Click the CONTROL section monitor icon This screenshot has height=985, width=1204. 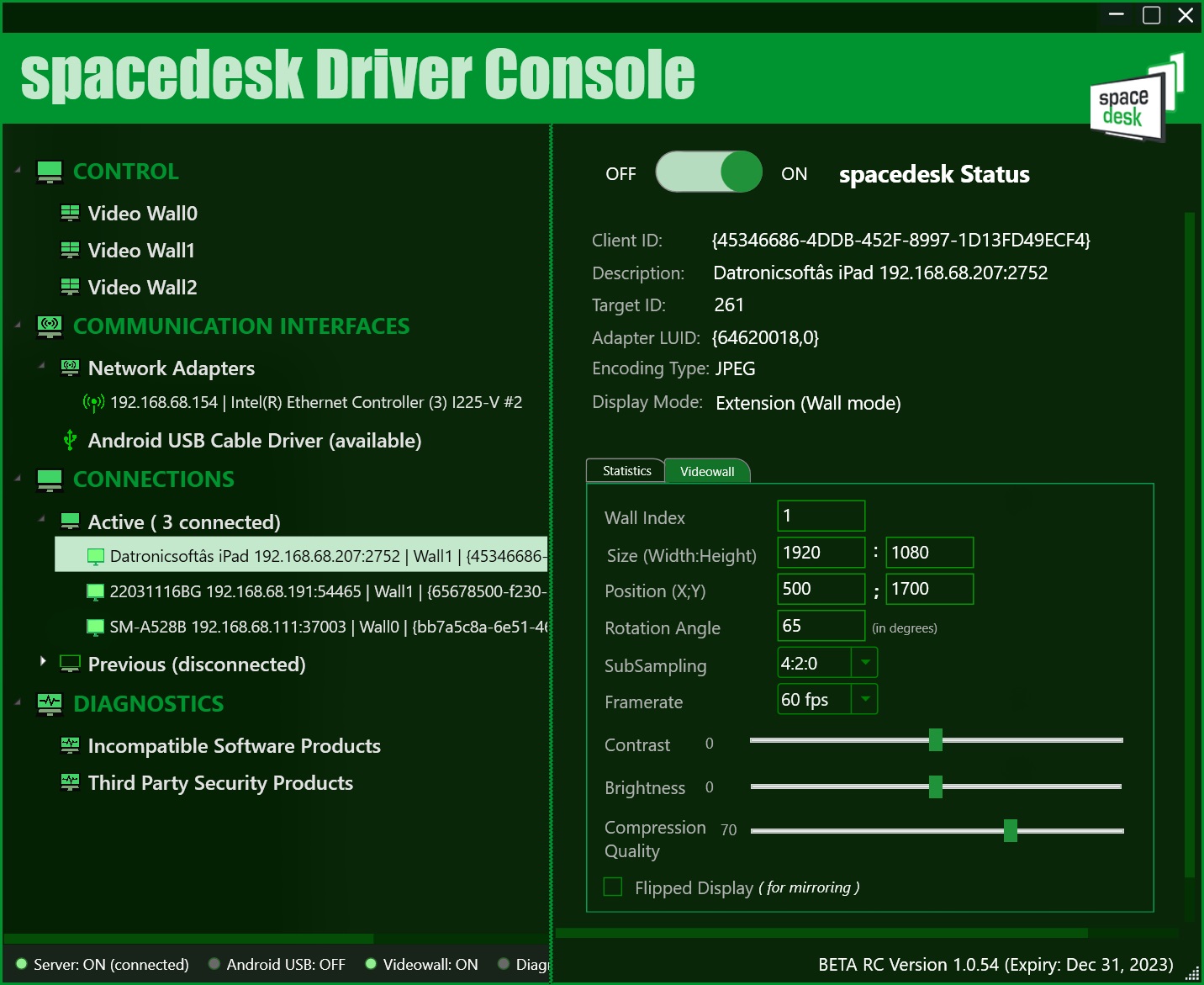[50, 172]
